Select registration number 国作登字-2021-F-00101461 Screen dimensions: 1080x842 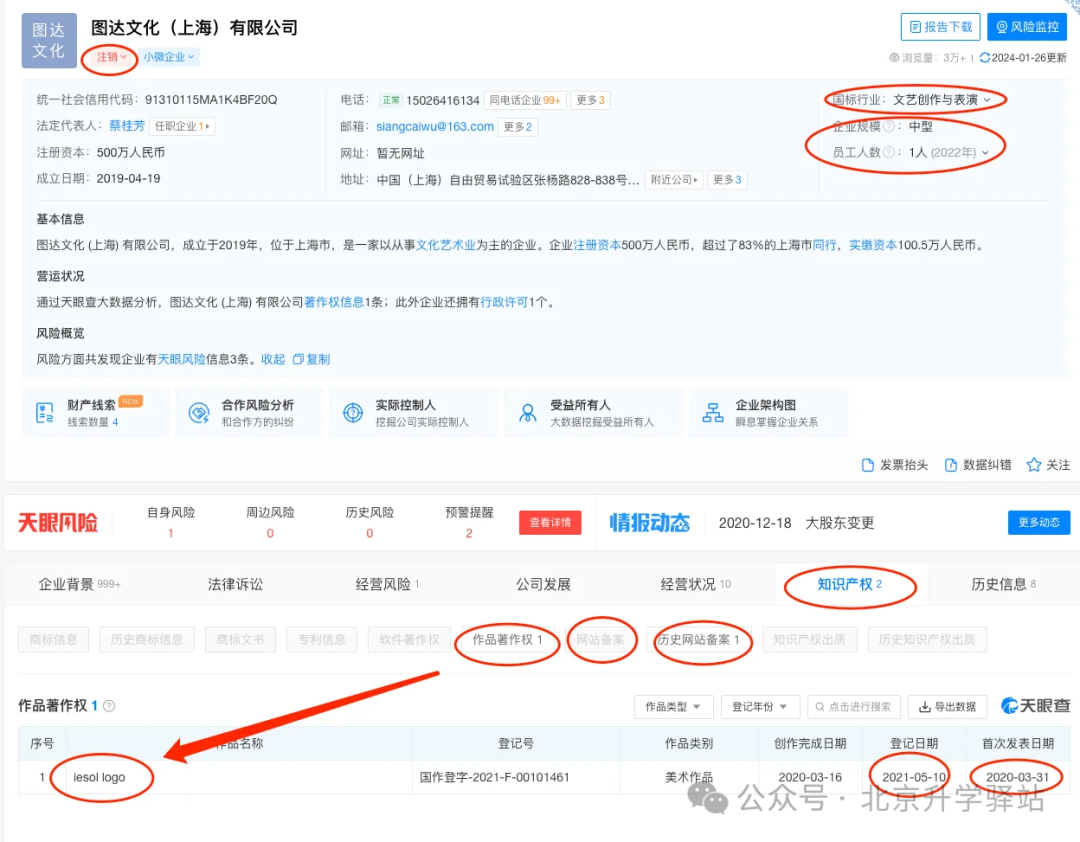point(495,777)
